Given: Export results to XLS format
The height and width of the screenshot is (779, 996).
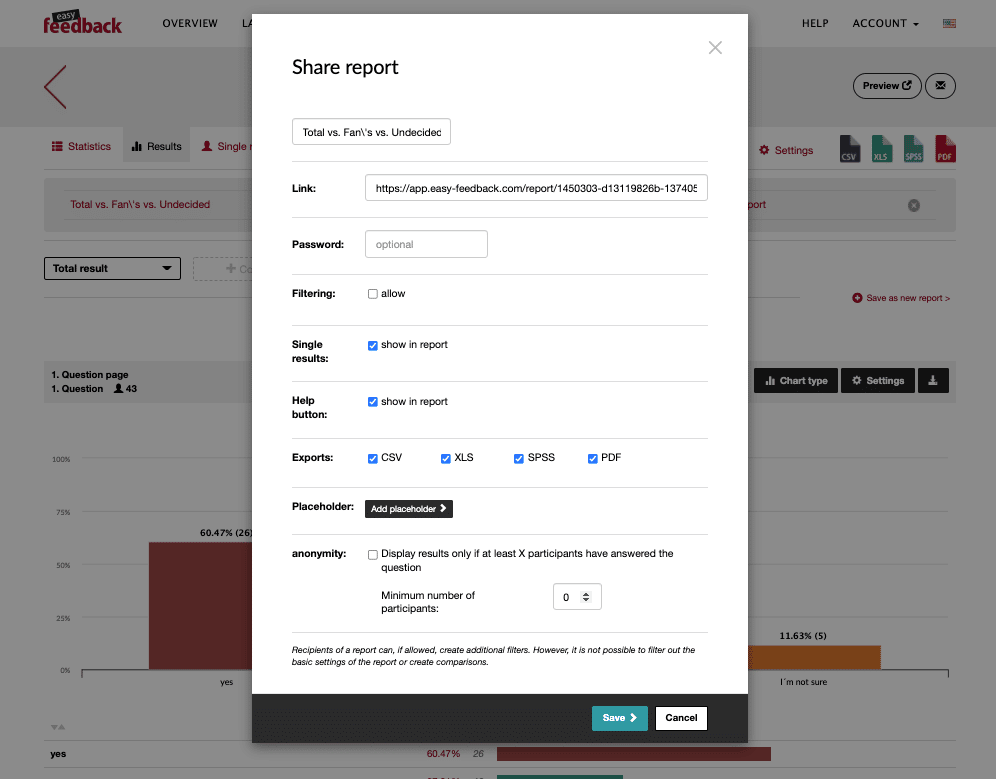Looking at the screenshot, I should [x=881, y=150].
